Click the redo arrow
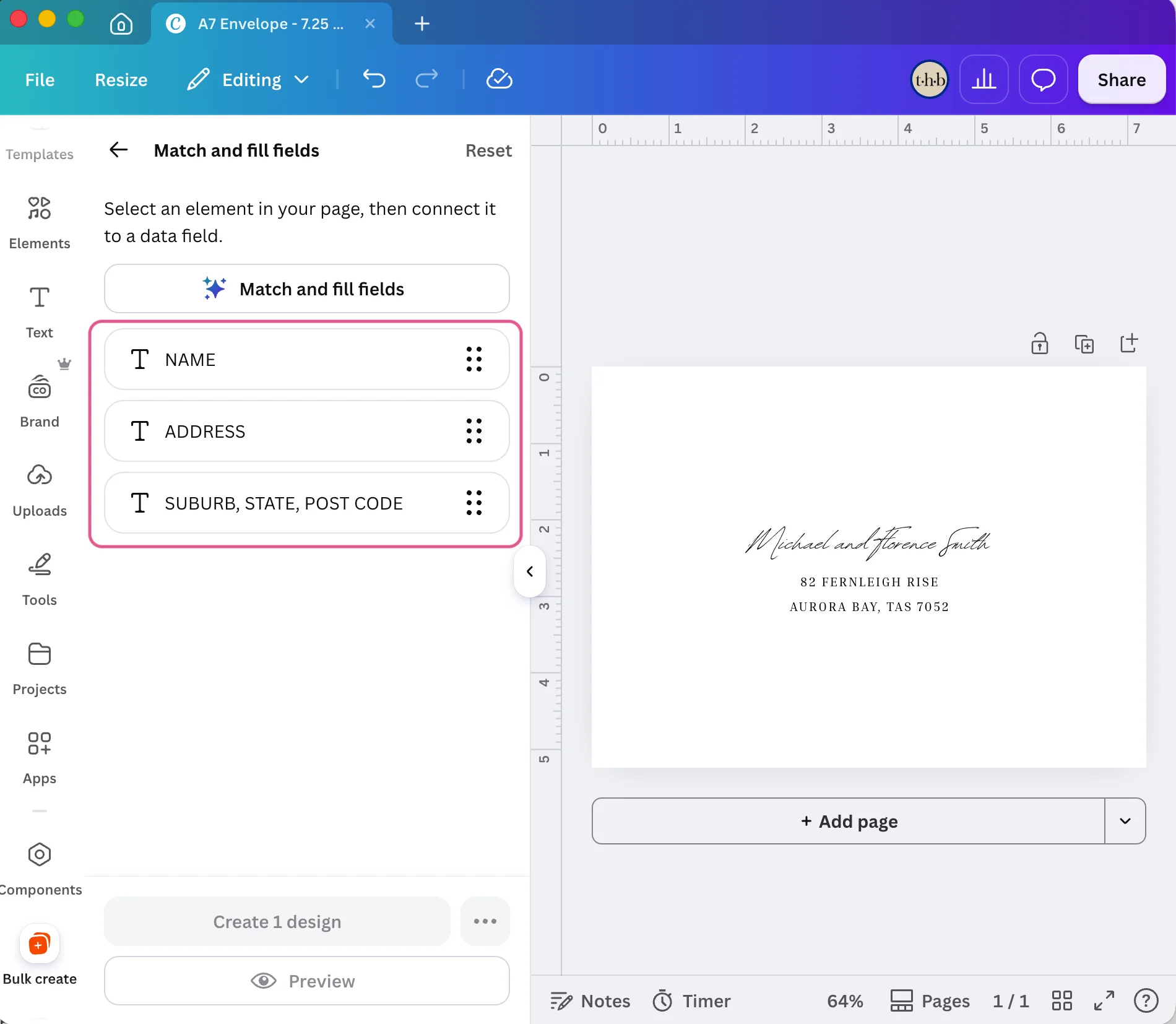The height and width of the screenshot is (1024, 1176). (426, 79)
